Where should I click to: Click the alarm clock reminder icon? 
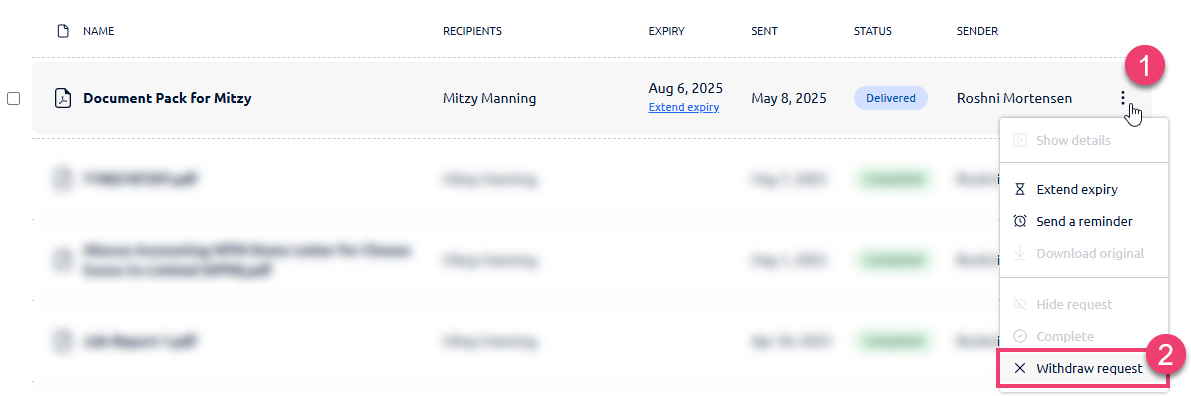click(1020, 221)
